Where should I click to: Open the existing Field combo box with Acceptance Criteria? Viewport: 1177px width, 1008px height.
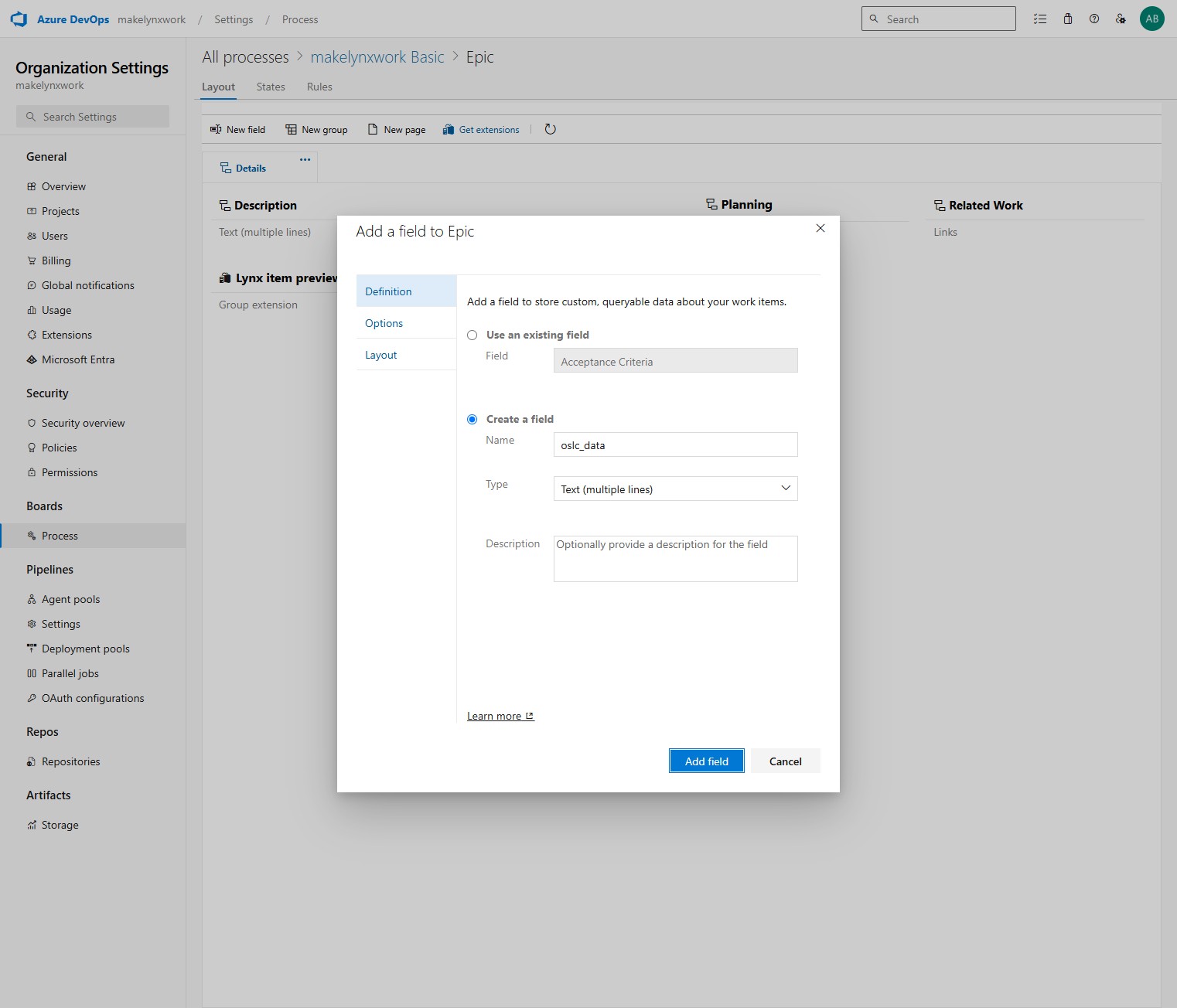tap(675, 361)
